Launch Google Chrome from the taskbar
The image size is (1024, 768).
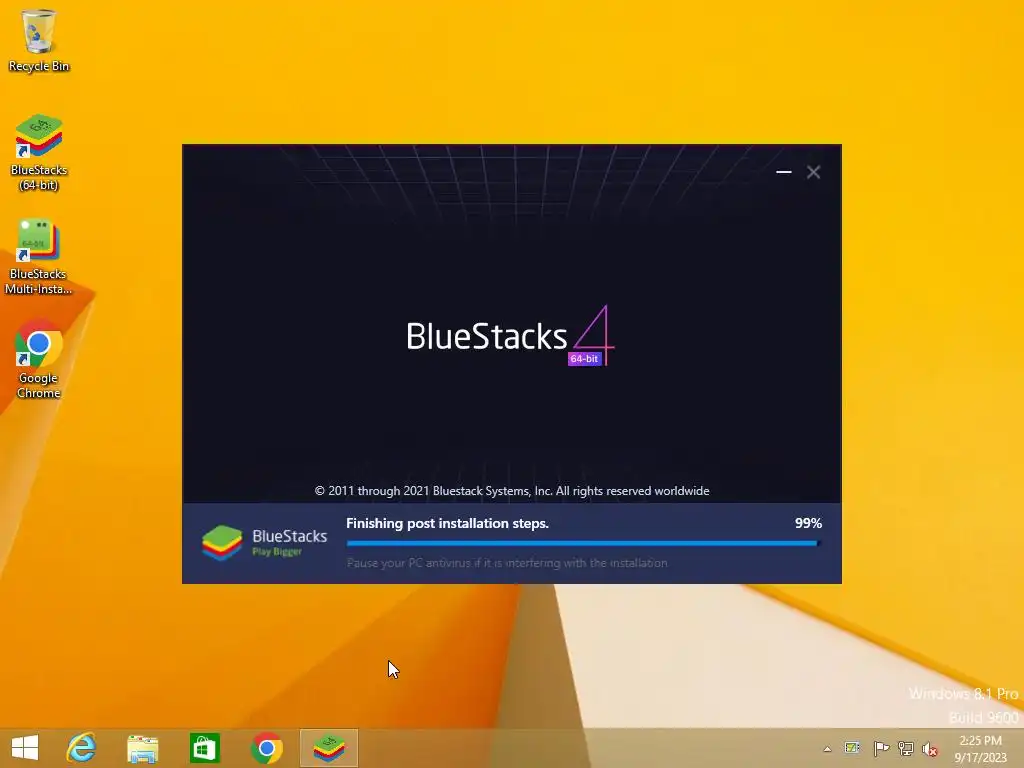[266, 748]
